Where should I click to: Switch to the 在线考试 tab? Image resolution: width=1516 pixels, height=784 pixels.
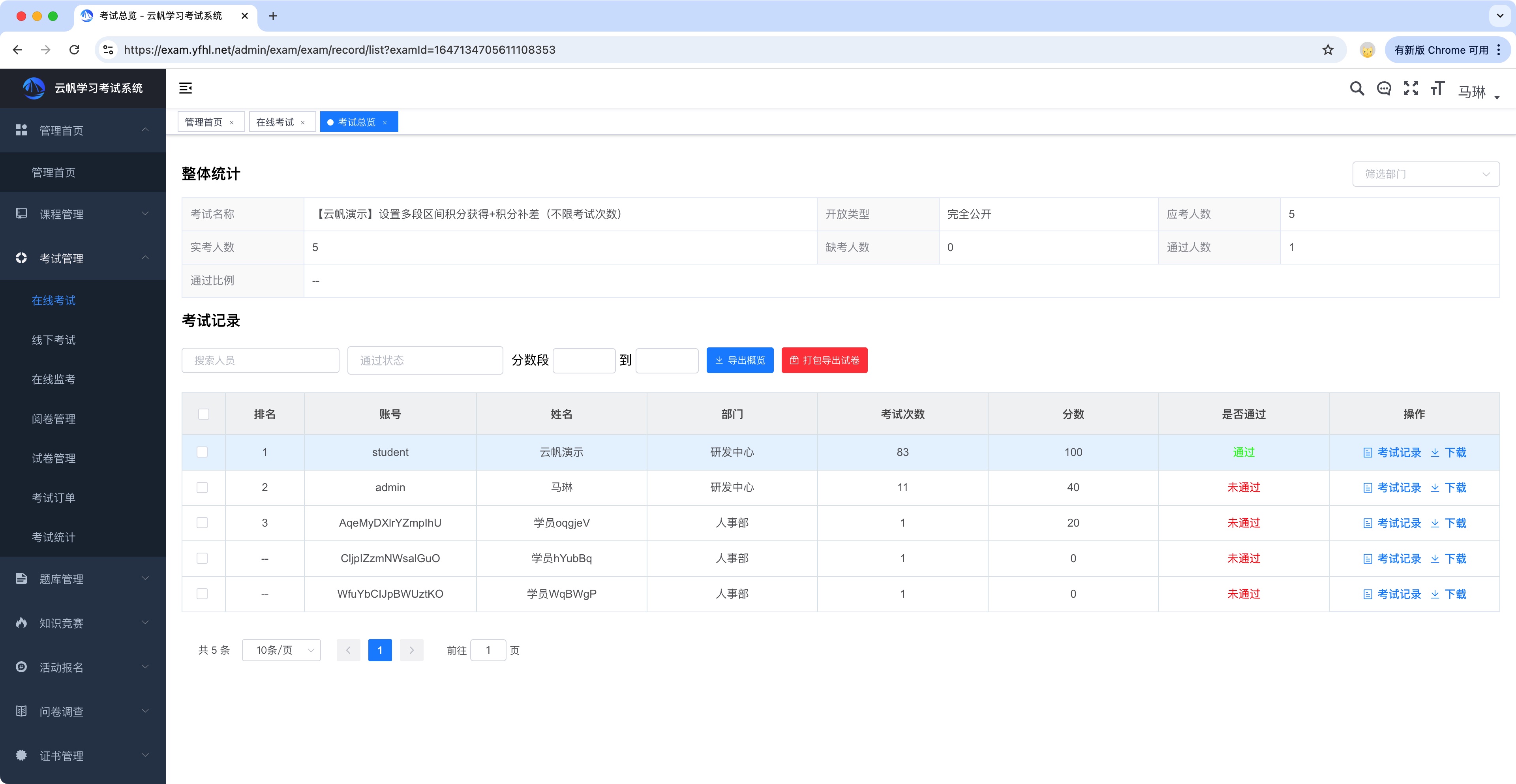coord(276,122)
